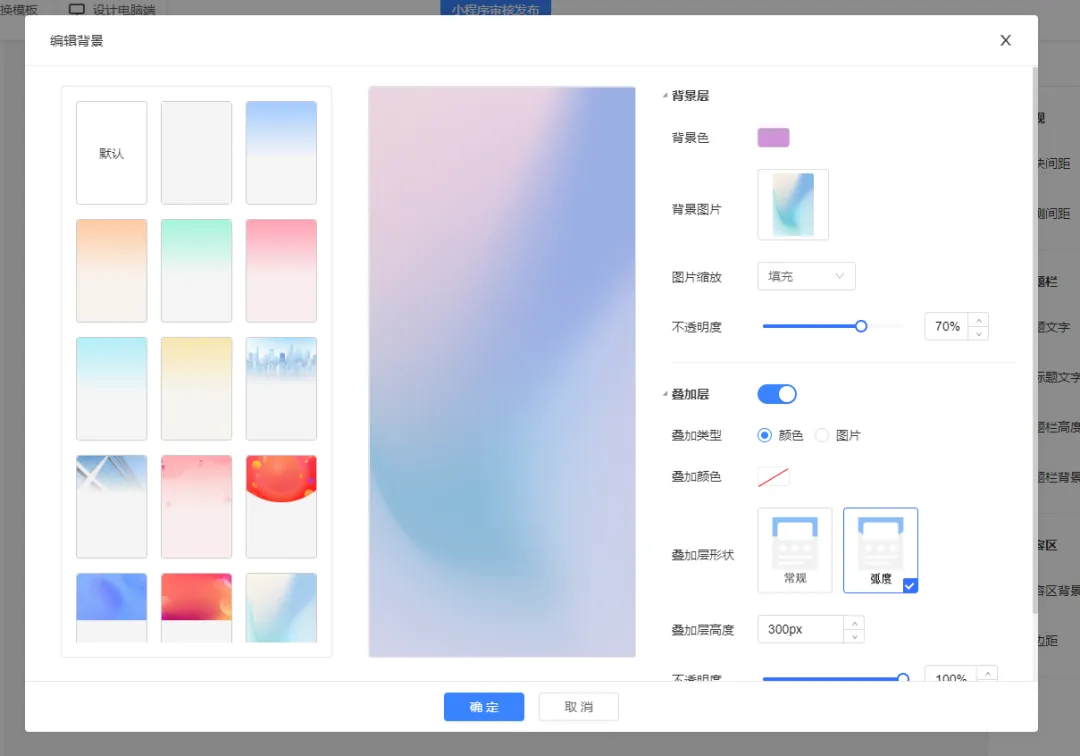Select the green mint gradient template
The width and height of the screenshot is (1080, 756).
(x=196, y=271)
